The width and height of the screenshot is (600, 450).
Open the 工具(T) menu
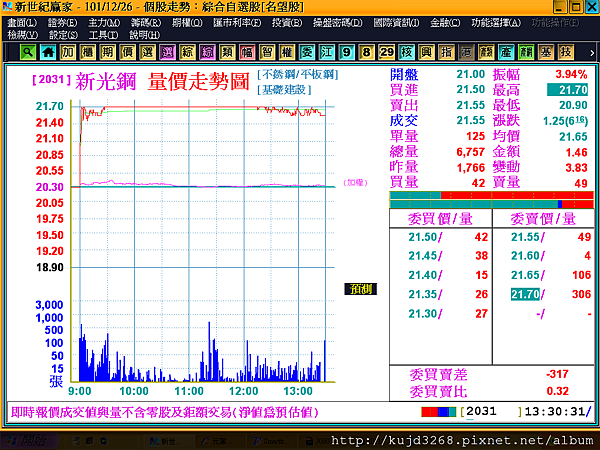pyautogui.click(x=103, y=35)
